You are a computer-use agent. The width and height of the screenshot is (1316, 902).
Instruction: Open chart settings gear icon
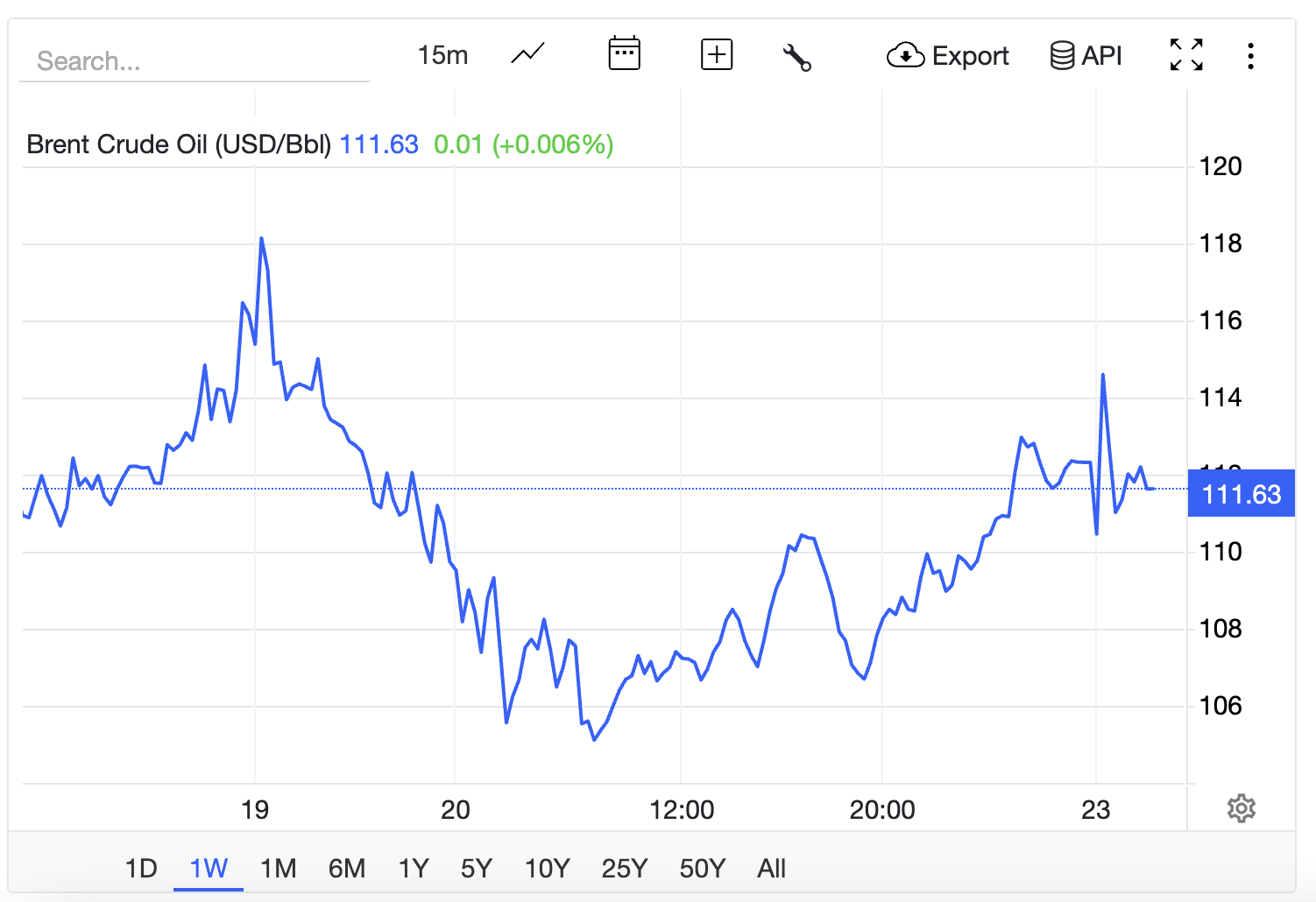tap(1241, 808)
